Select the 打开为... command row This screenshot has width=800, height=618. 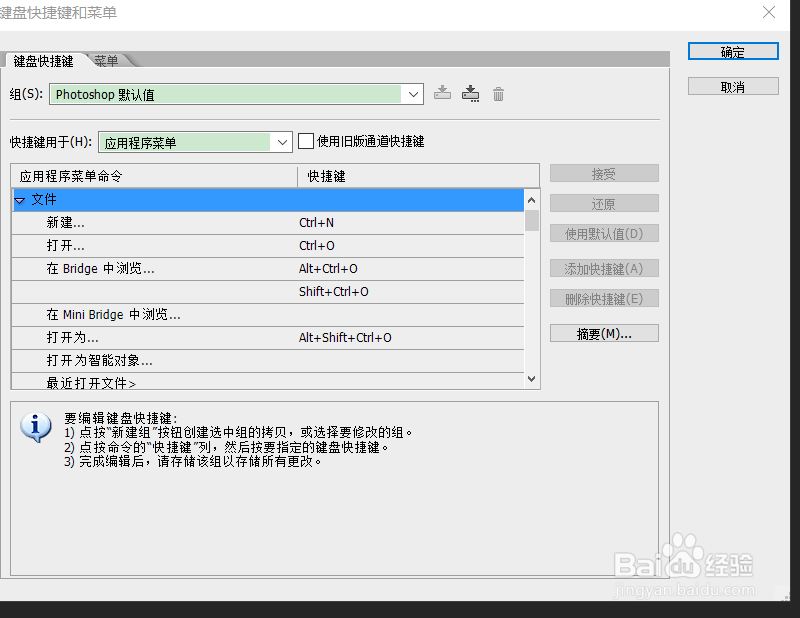pos(268,338)
